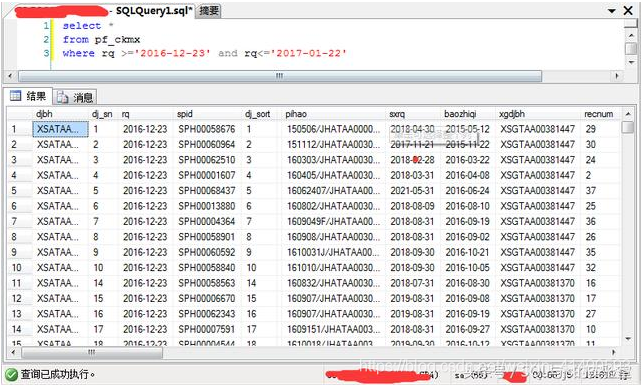This screenshot has height=385, width=641.
Task: Click the pihao column header
Action: [x=333, y=114]
